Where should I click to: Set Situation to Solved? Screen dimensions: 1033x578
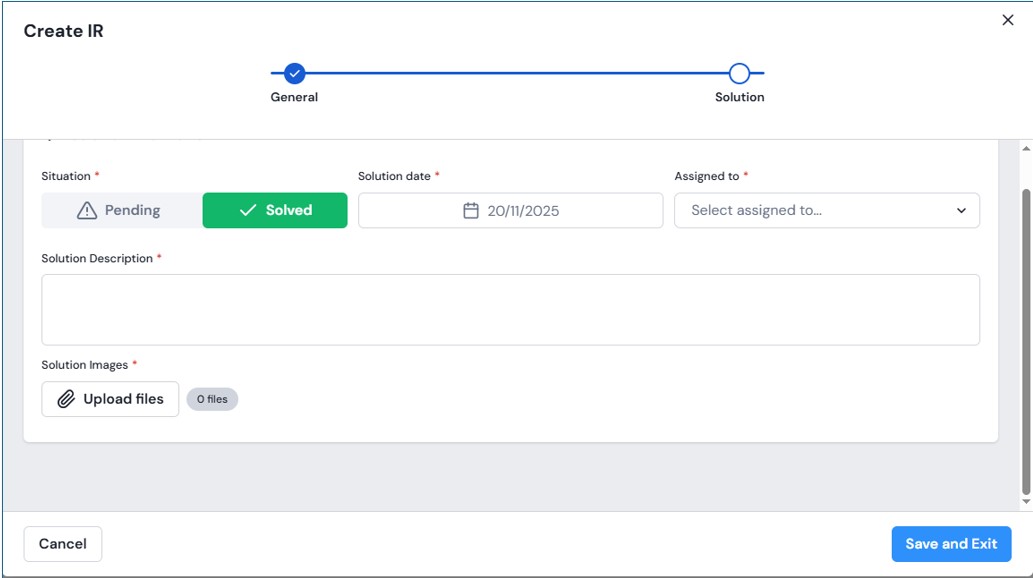(275, 211)
